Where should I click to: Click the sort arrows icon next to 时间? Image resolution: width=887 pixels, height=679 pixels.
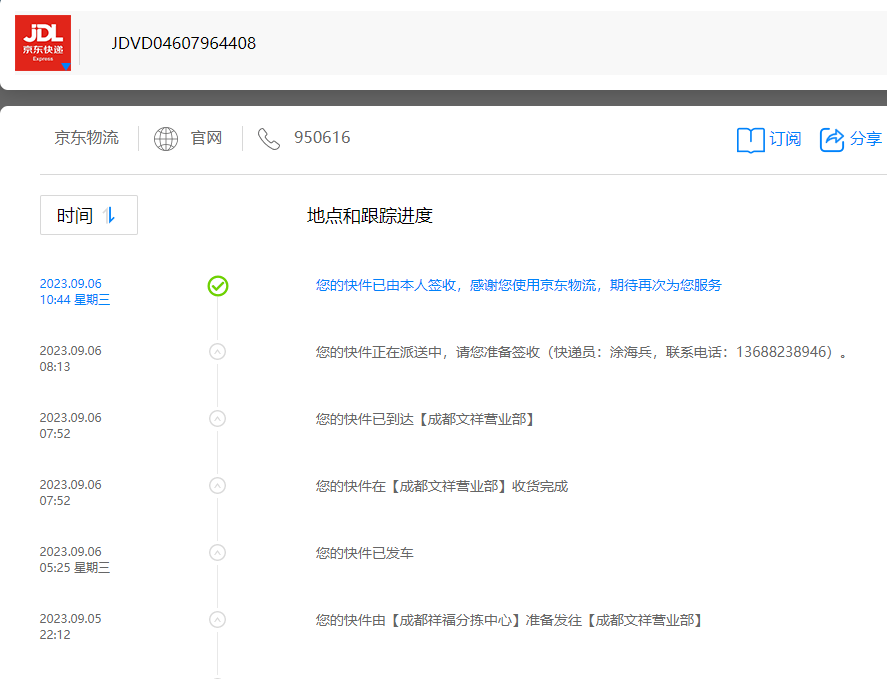pyautogui.click(x=109, y=215)
